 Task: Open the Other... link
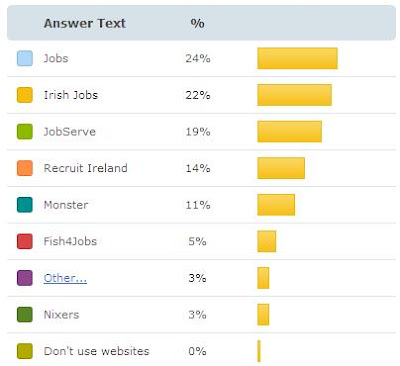65,278
